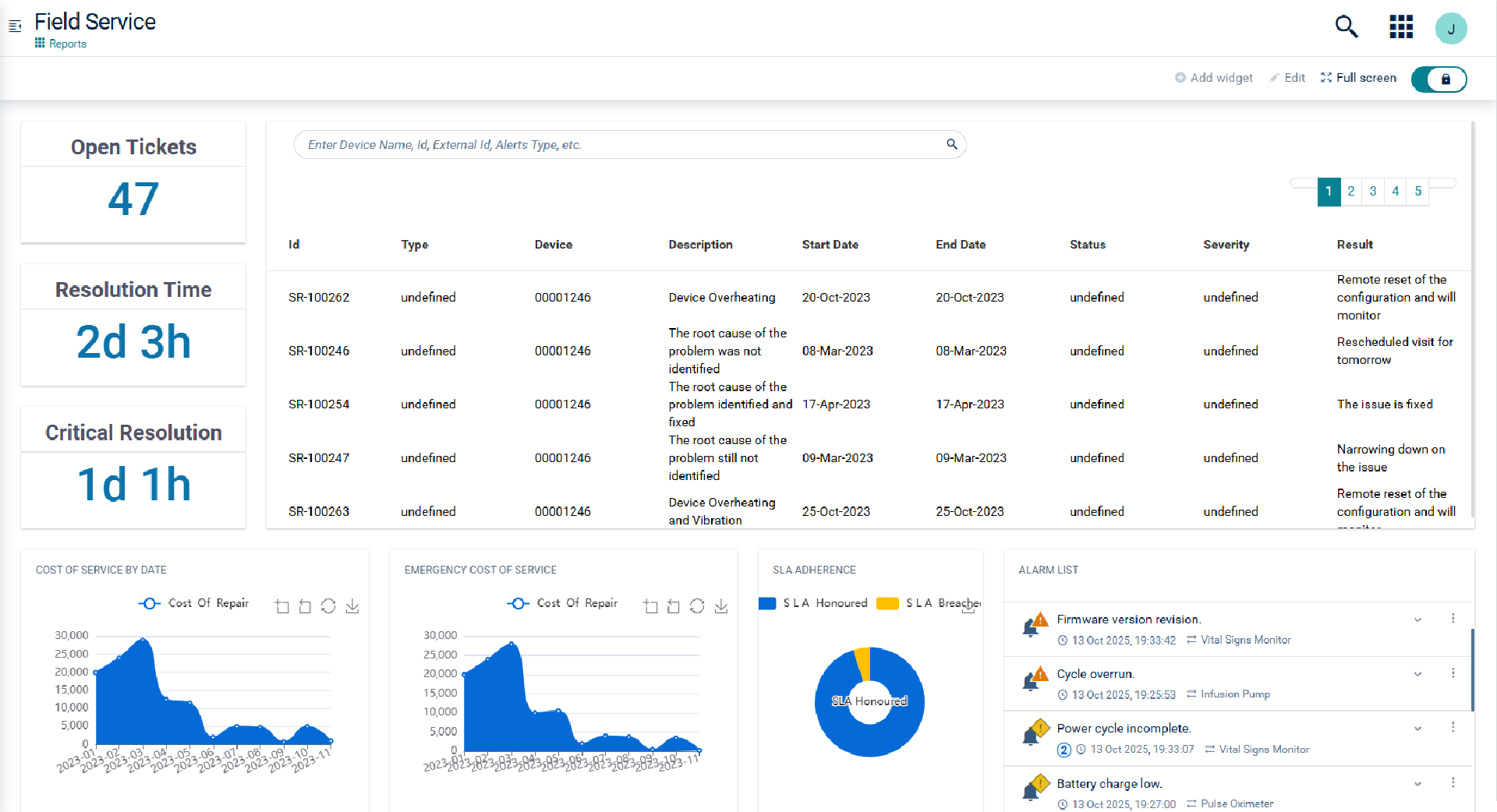The width and height of the screenshot is (1497, 812).
Task: Open the global search magnifier in the header
Action: pyautogui.click(x=1347, y=26)
